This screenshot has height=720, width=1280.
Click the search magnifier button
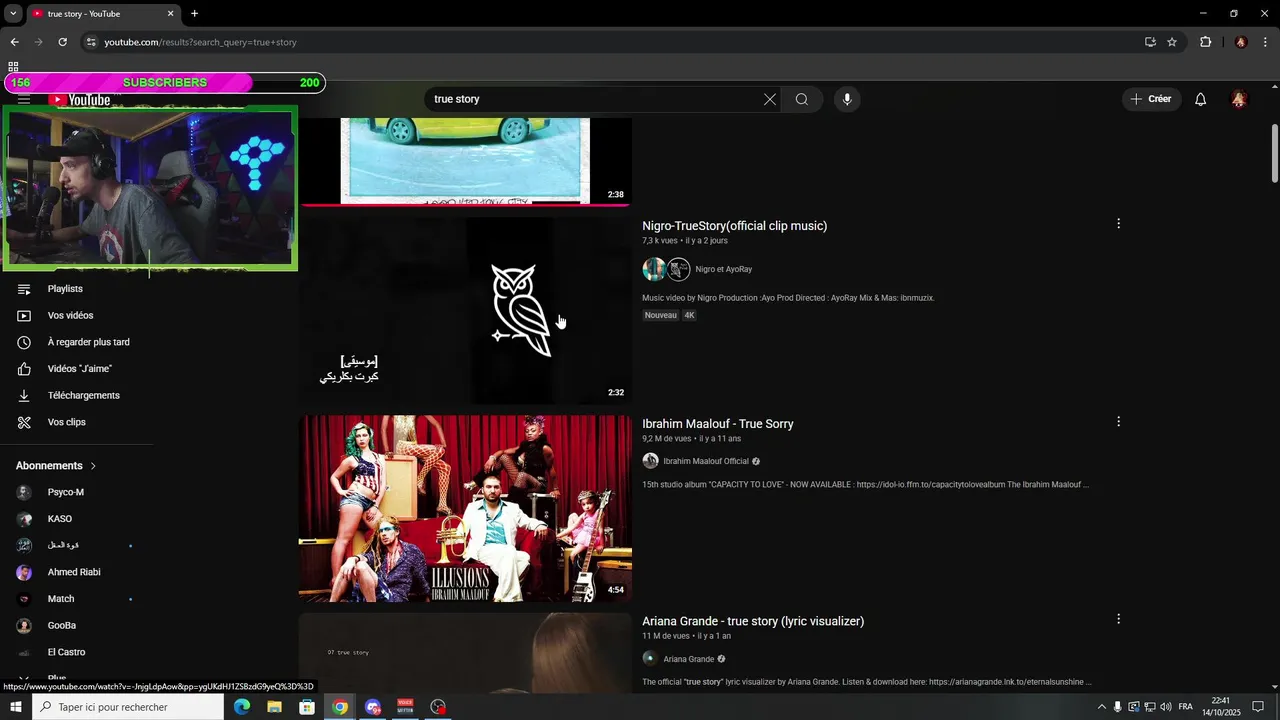pos(802,99)
